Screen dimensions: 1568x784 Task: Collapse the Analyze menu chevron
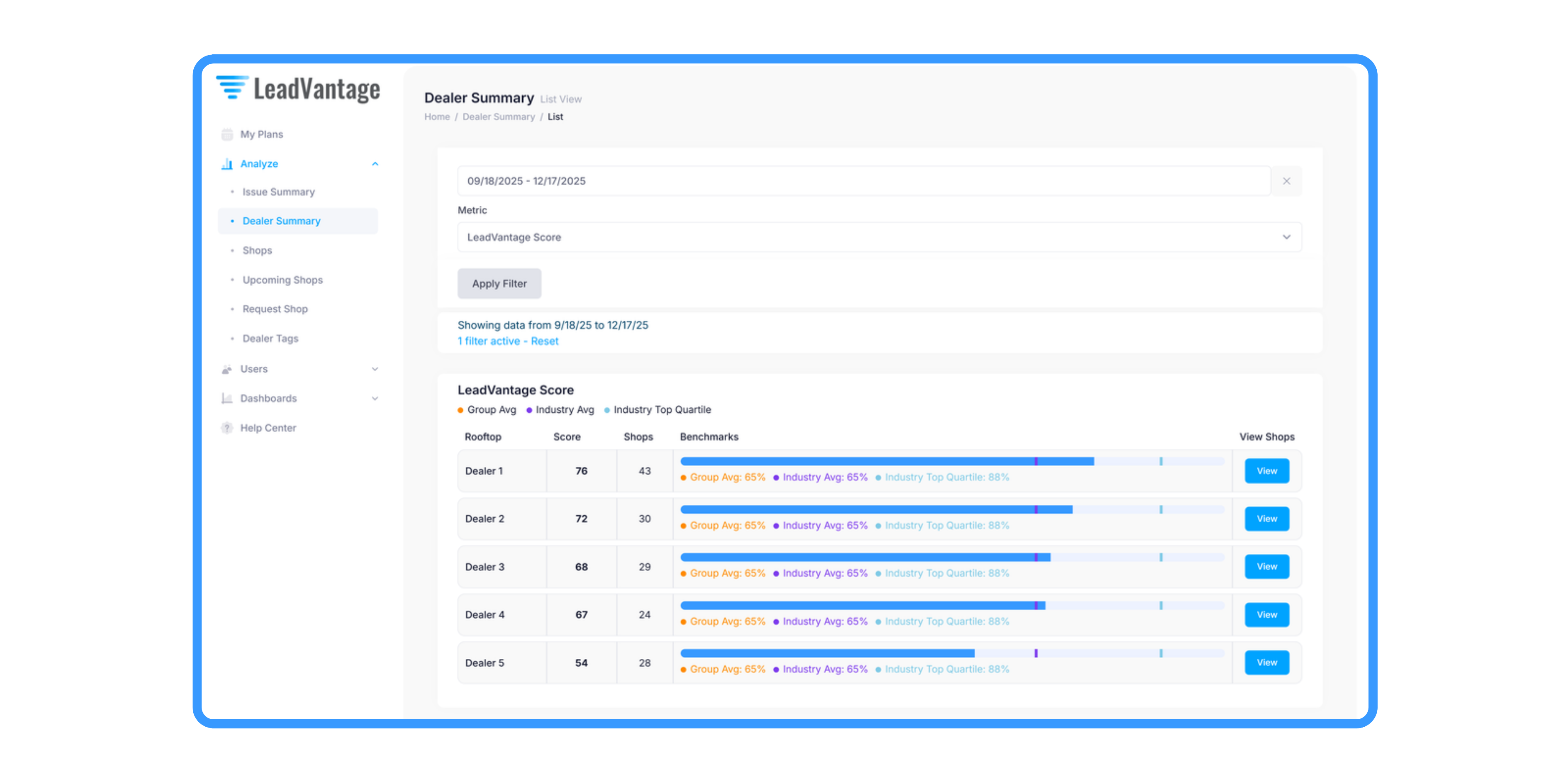tap(375, 164)
